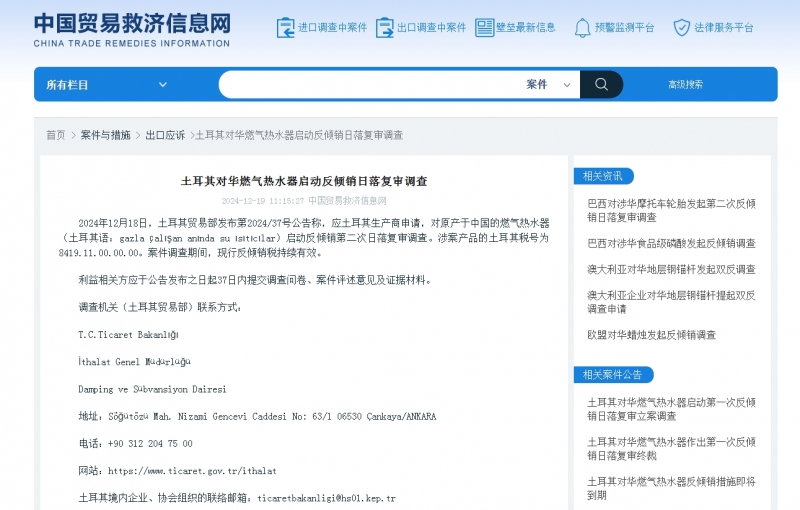The height and width of the screenshot is (510, 800).
Task: Click the 中国贸易救济信息网 site logo
Action: tap(132, 28)
